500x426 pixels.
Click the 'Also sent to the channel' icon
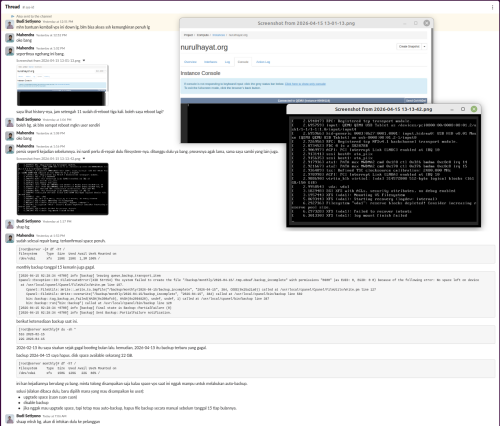tap(13, 16)
